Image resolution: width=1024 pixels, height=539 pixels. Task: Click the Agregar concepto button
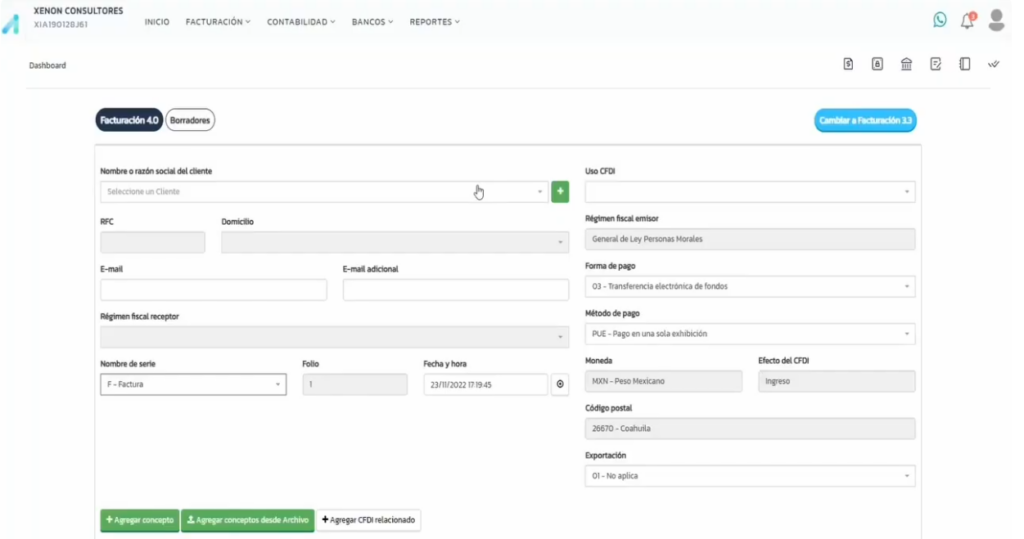pos(139,520)
